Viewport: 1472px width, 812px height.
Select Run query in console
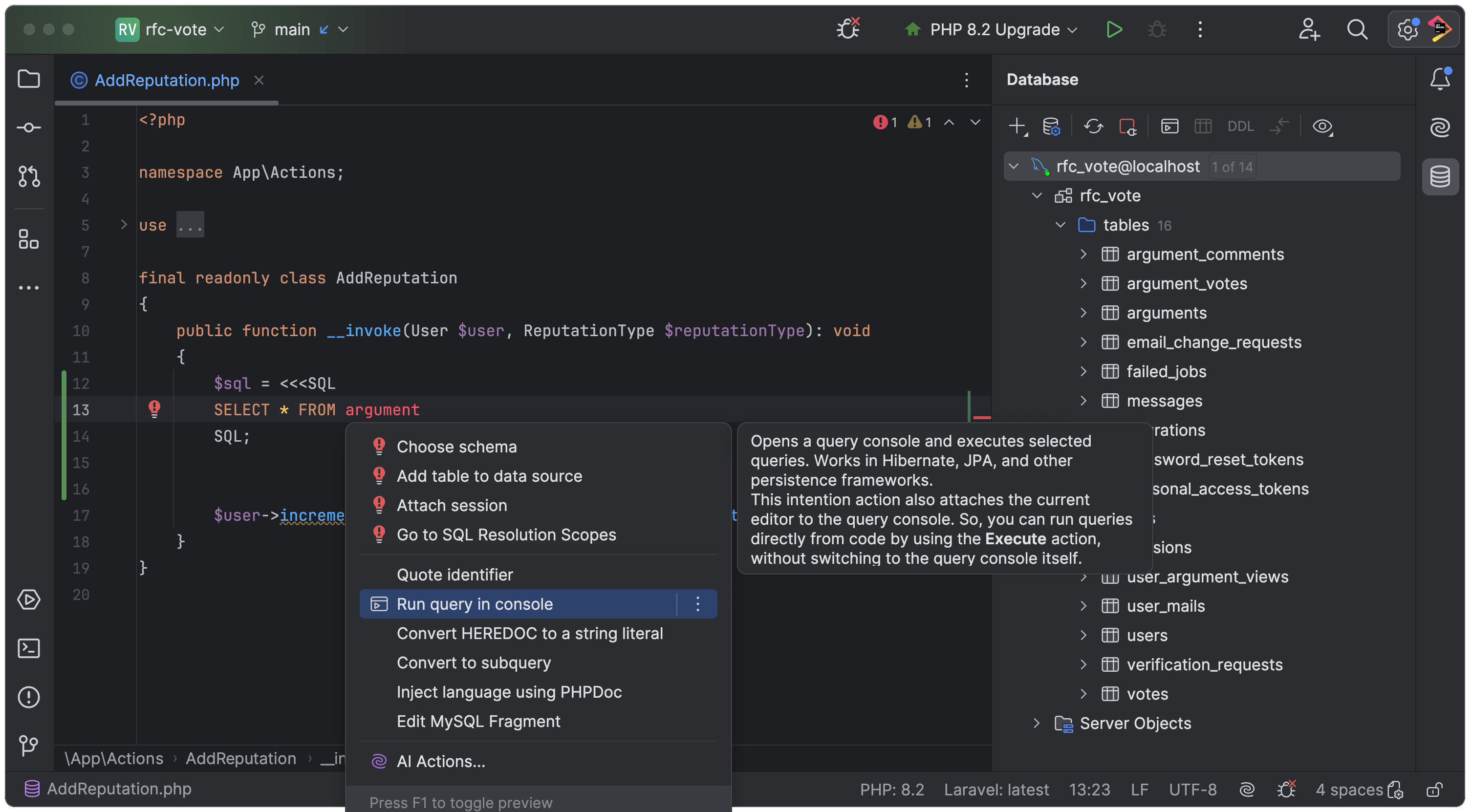tap(474, 604)
